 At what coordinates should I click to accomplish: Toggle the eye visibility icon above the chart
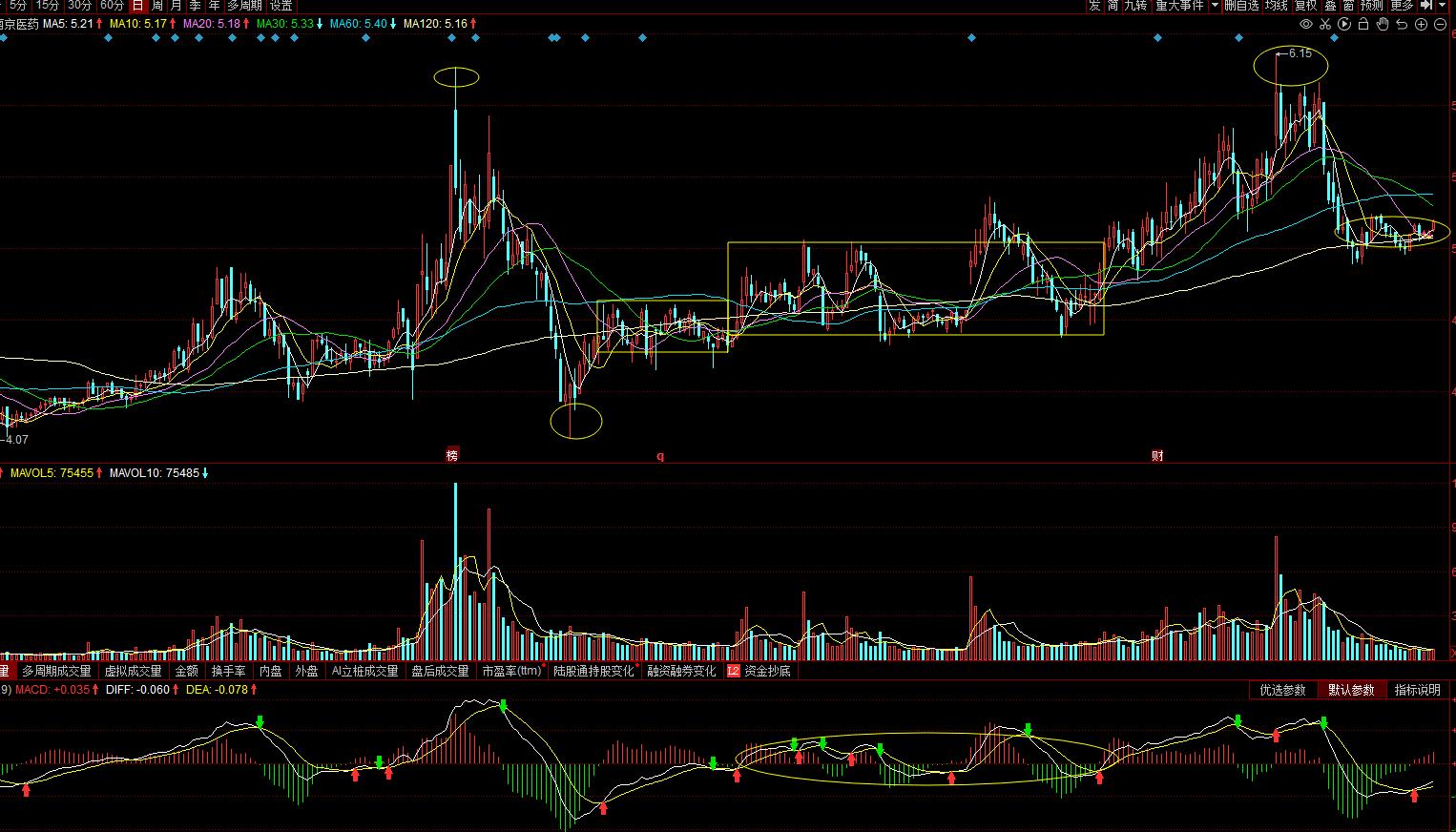(1307, 24)
